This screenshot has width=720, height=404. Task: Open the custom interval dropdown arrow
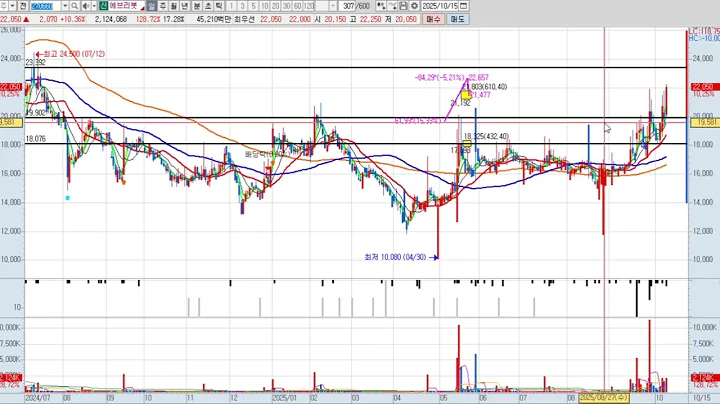(x=333, y=6)
